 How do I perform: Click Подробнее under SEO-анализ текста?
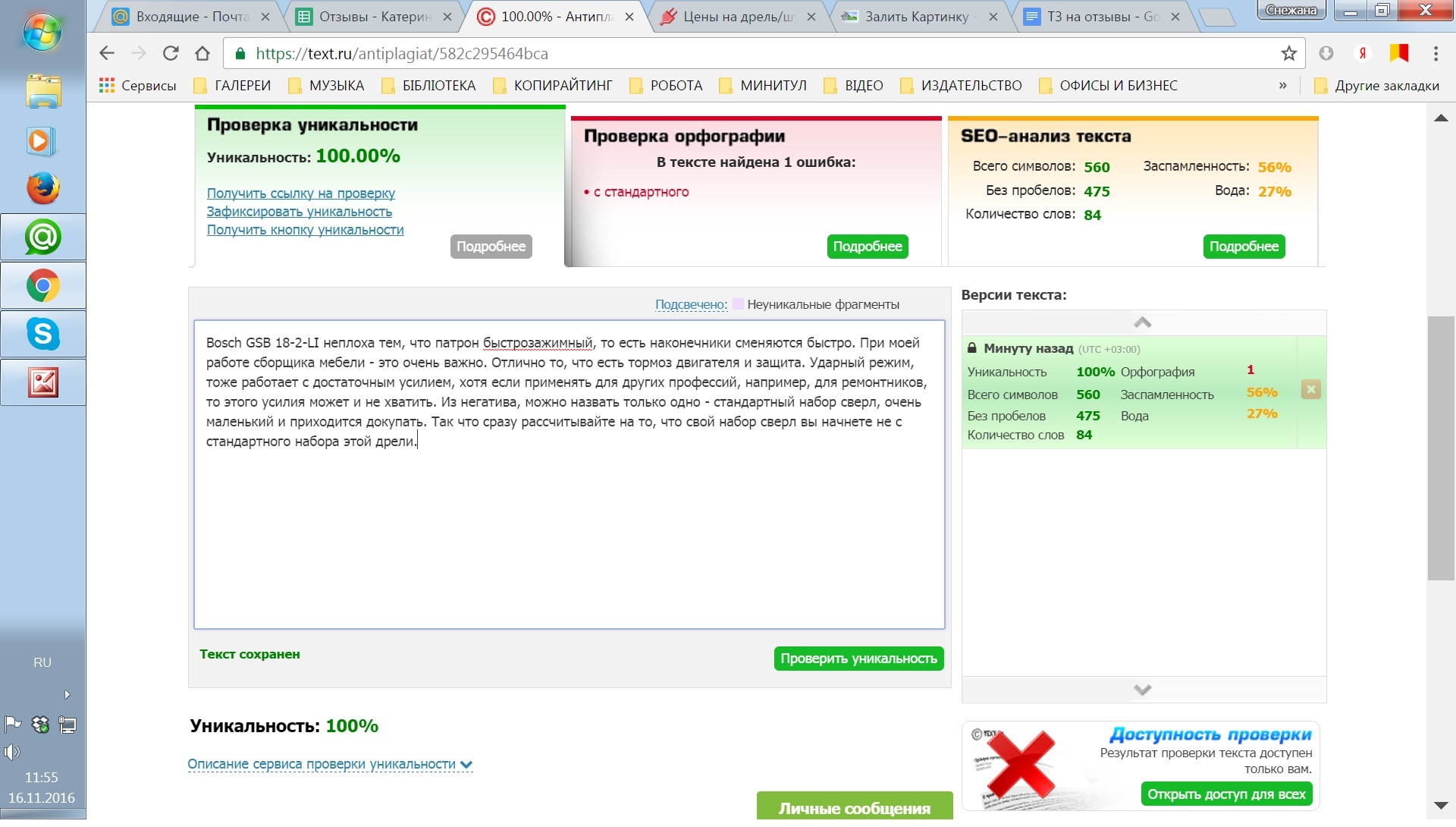(x=1244, y=247)
